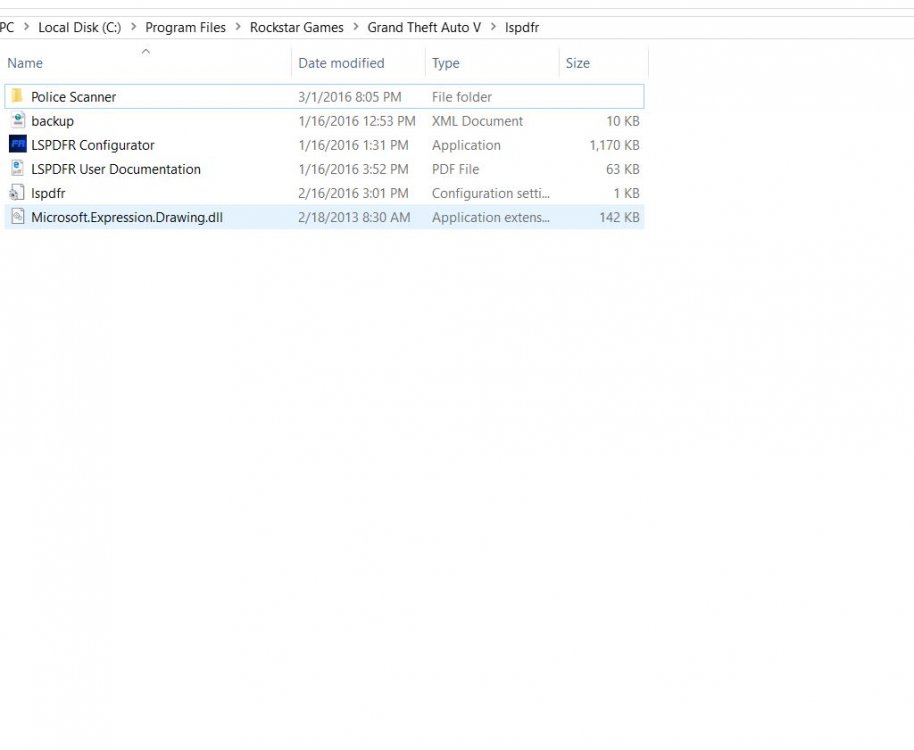Screen dimensions: 914x750
Task: Click the 1 KB size value
Action: (627, 193)
